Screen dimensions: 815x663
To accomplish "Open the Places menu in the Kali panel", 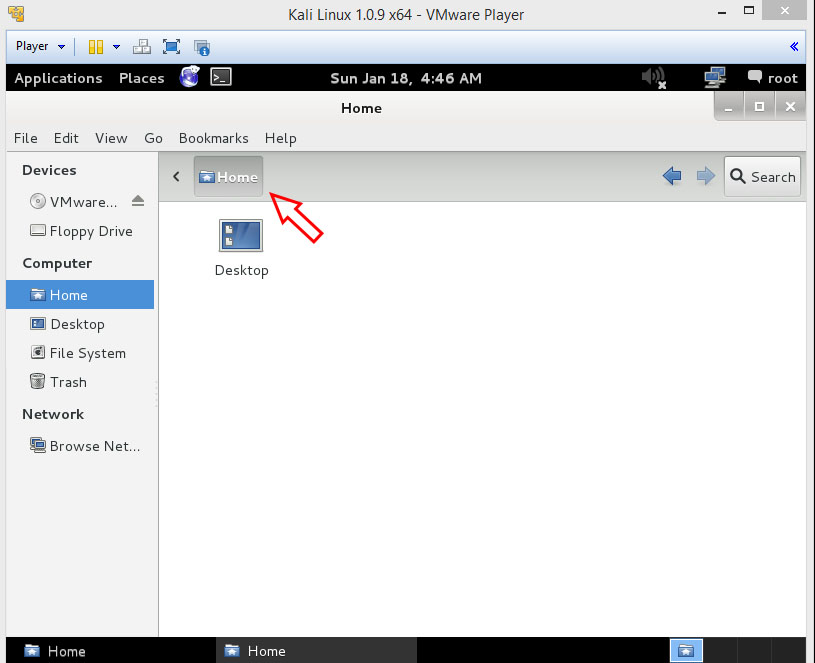I will click(x=141, y=78).
